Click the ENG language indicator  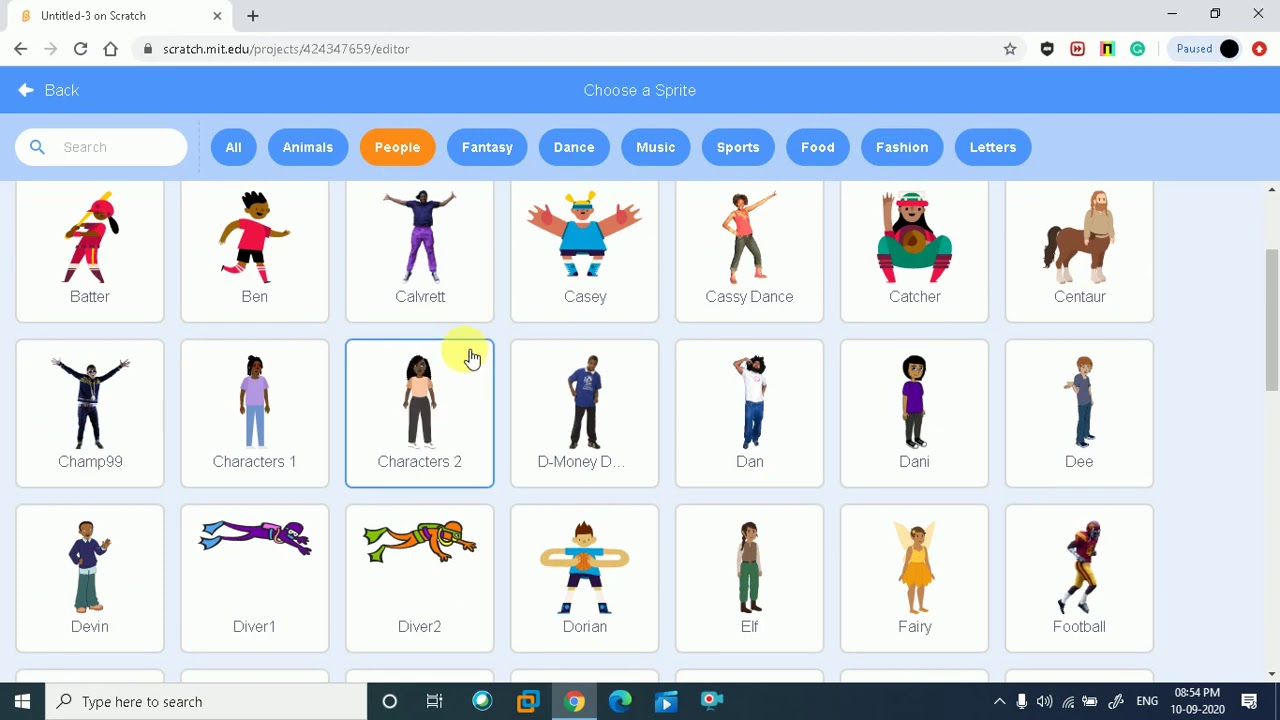[x=1147, y=701]
